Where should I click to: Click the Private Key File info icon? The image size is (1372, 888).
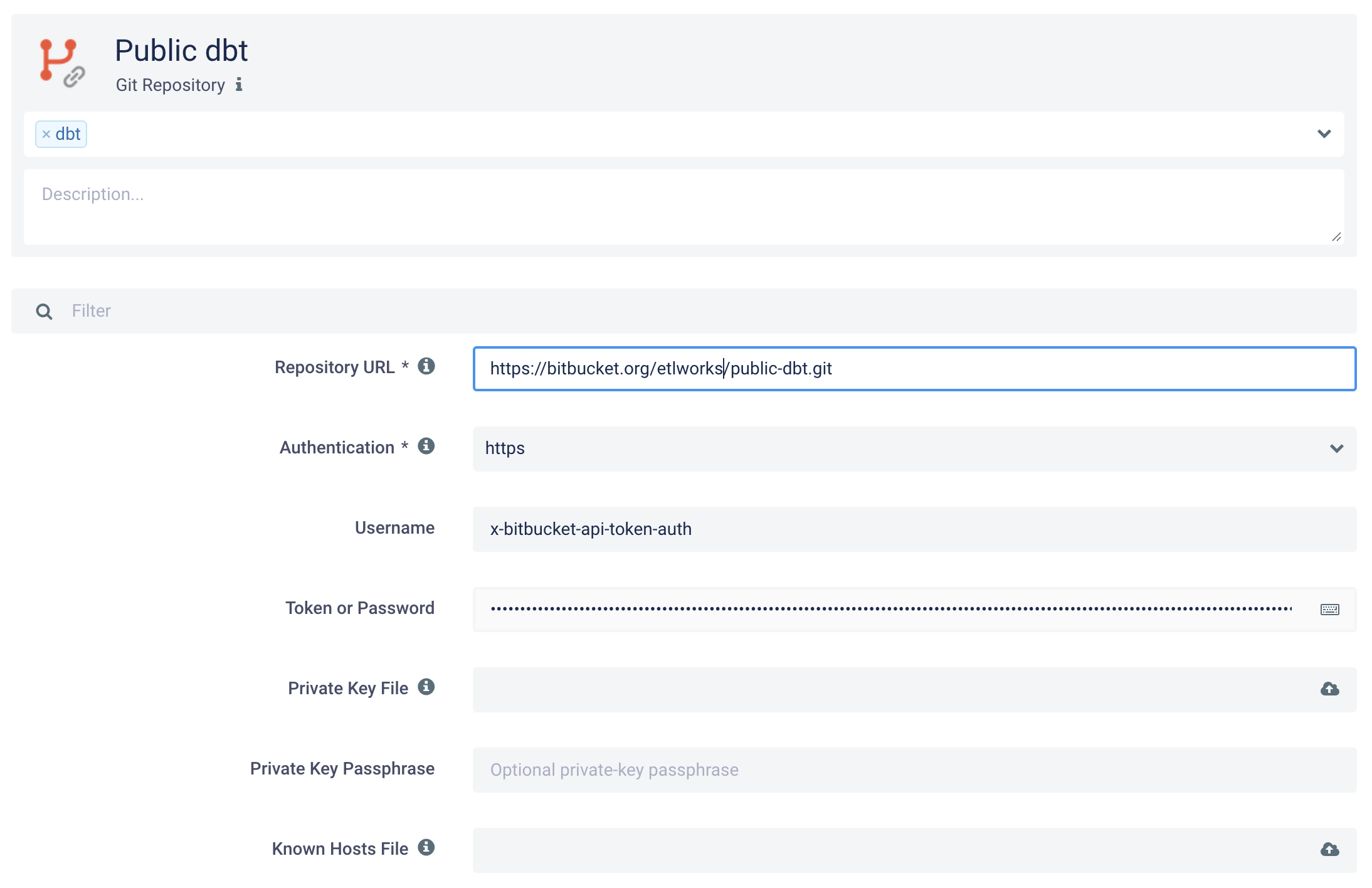[x=426, y=687]
